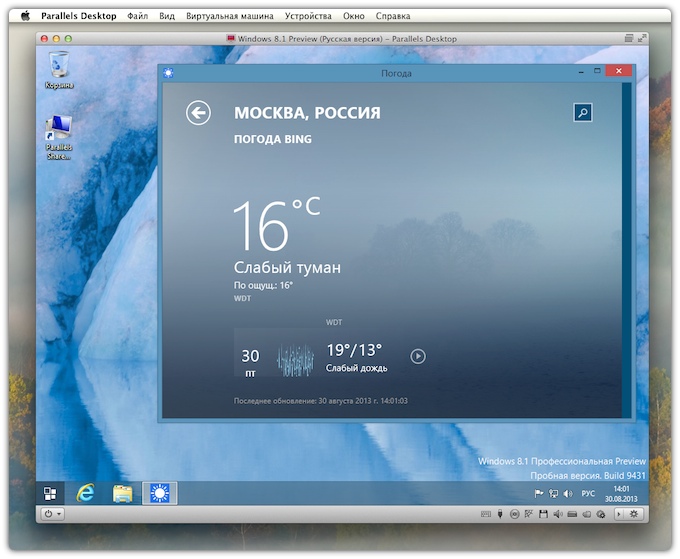Click the Parallels network adapter status icon

pyautogui.click(x=529, y=514)
